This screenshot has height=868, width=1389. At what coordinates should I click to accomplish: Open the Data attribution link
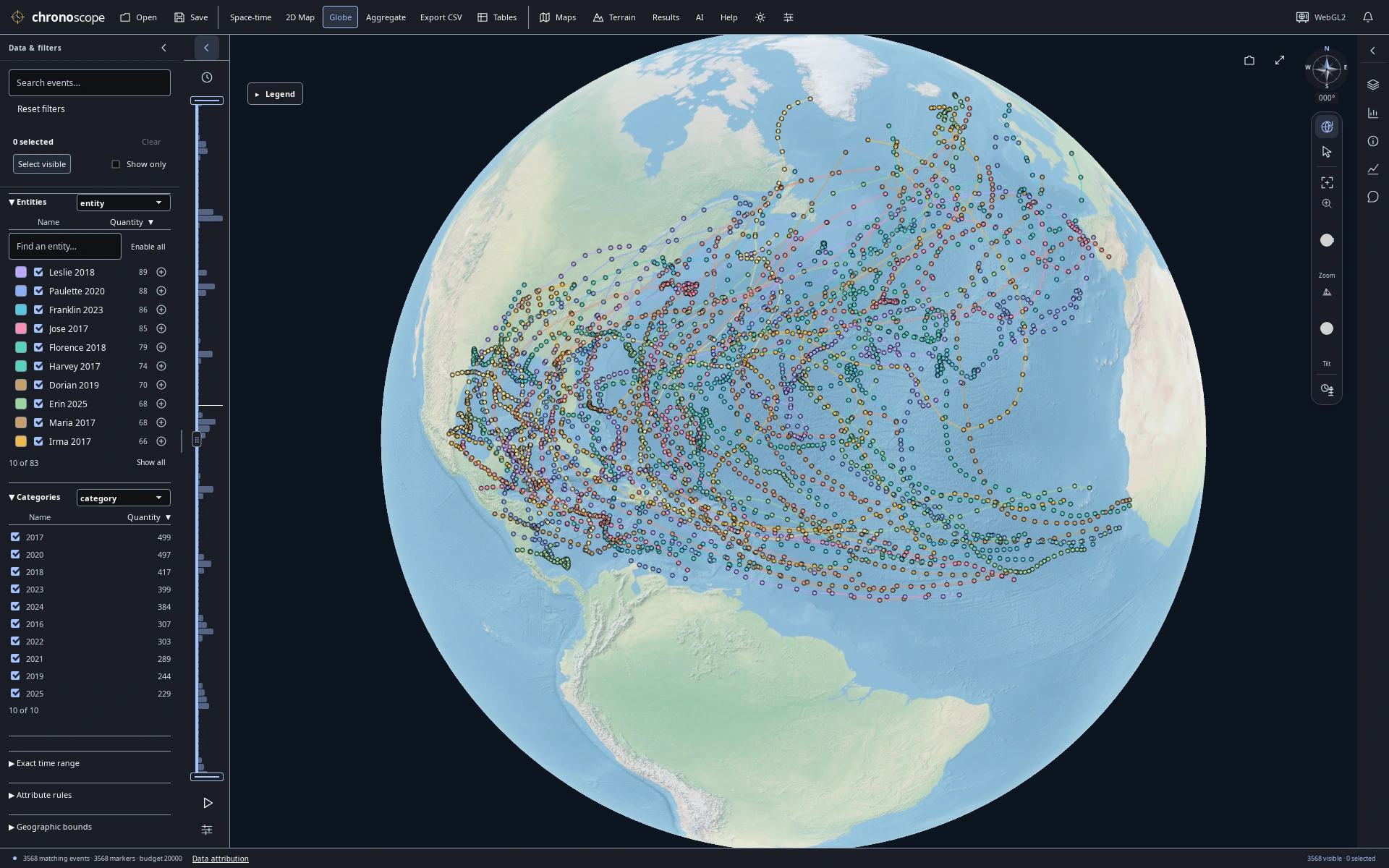point(220,859)
